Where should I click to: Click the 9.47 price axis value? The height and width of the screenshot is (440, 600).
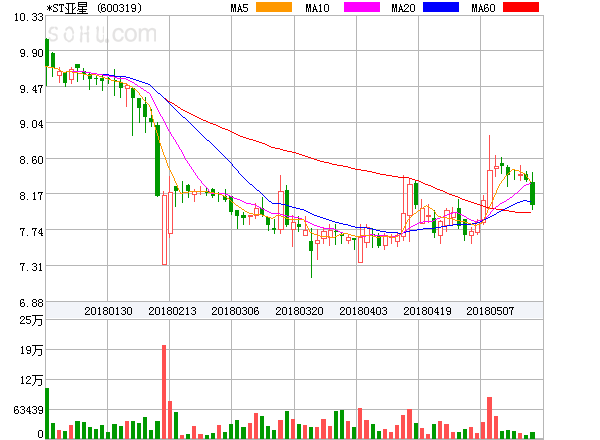31,89
